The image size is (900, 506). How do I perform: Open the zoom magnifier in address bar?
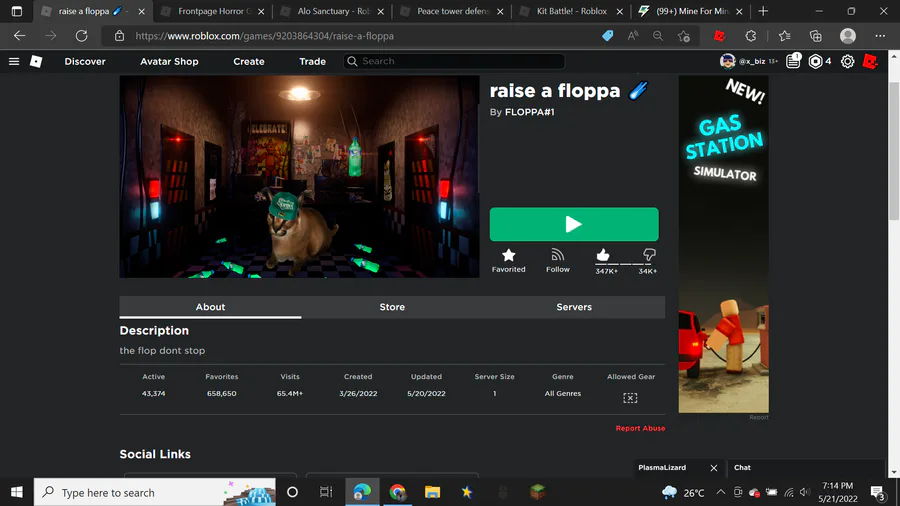coord(658,36)
